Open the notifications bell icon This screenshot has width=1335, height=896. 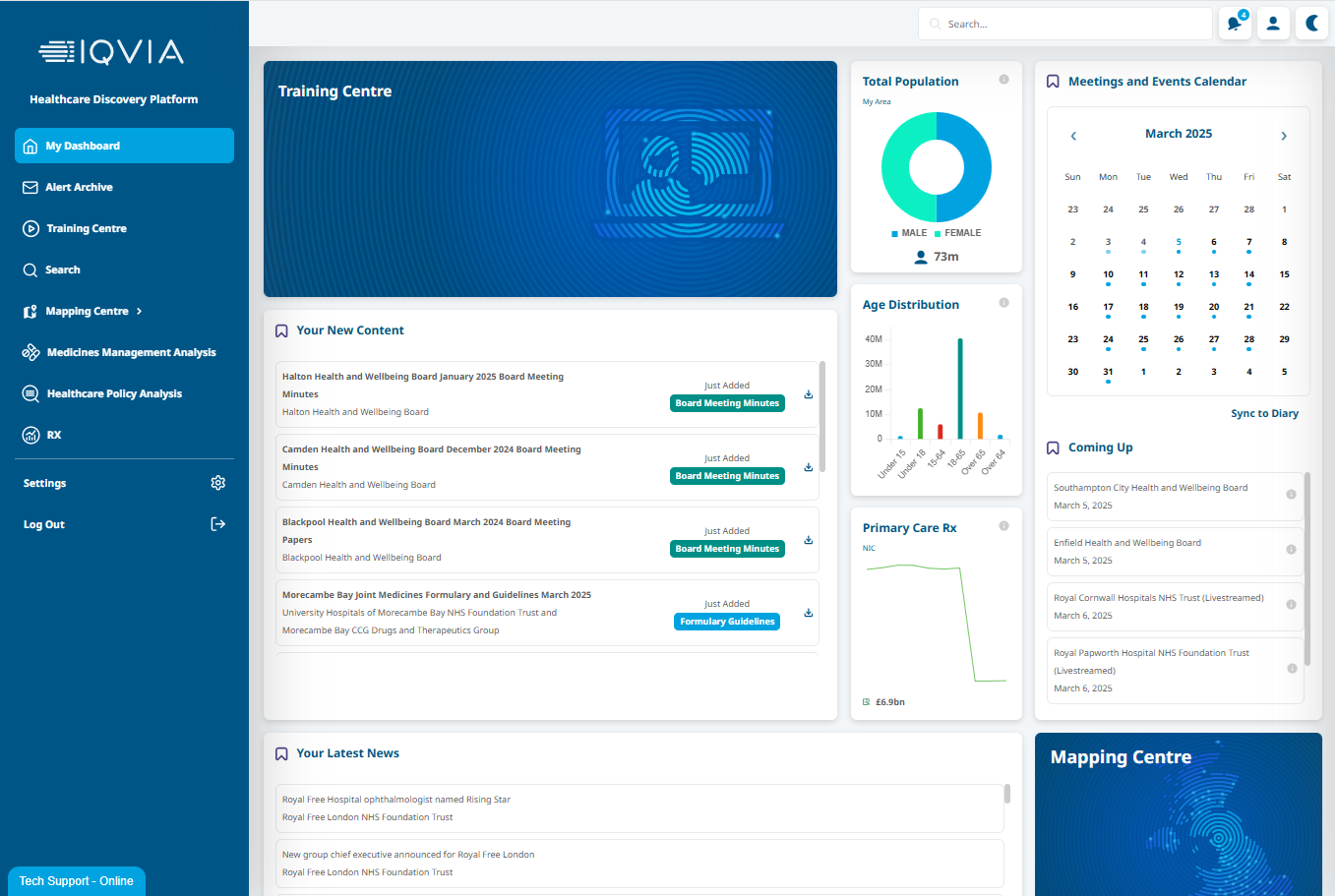point(1234,24)
